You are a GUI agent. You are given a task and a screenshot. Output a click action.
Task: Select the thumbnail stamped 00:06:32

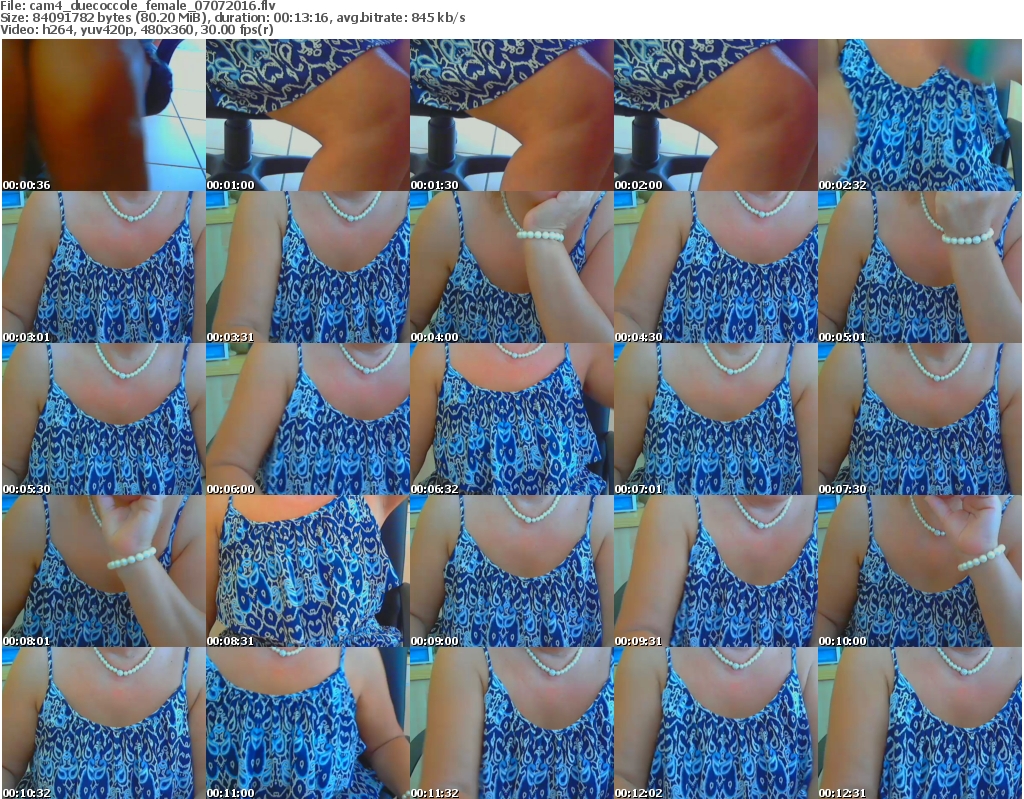511,419
